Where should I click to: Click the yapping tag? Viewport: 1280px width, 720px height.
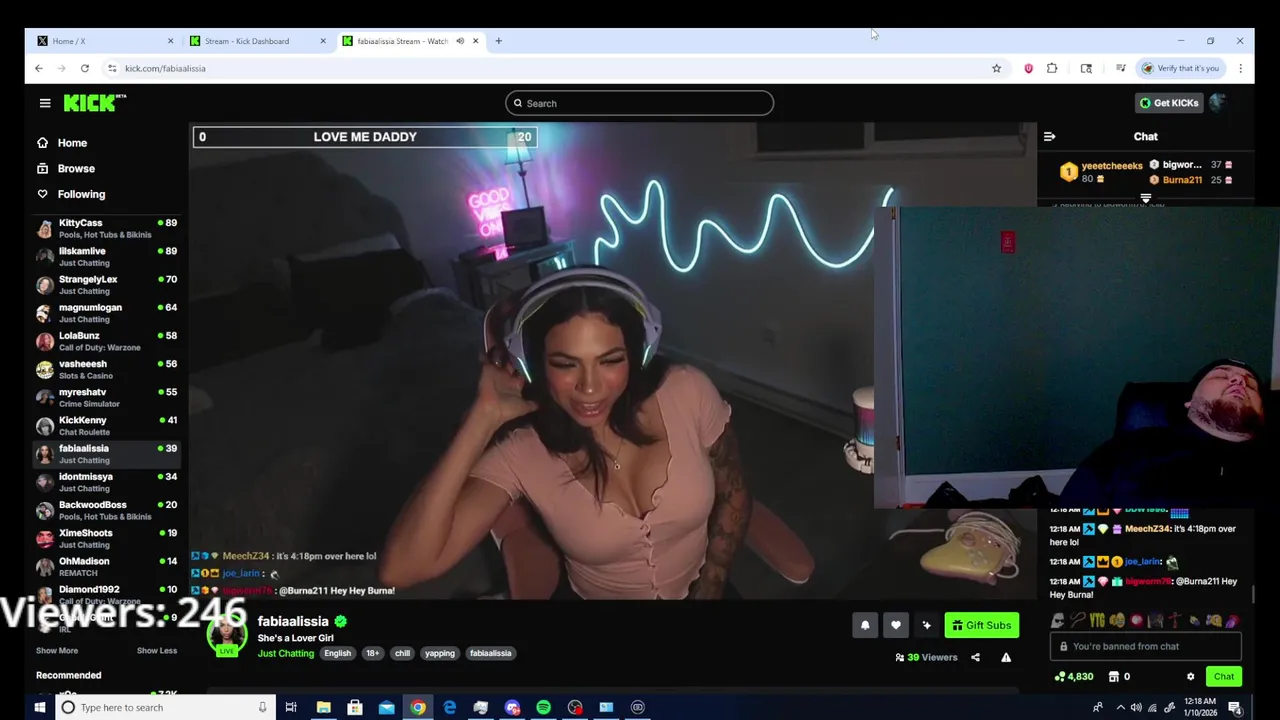pos(440,653)
